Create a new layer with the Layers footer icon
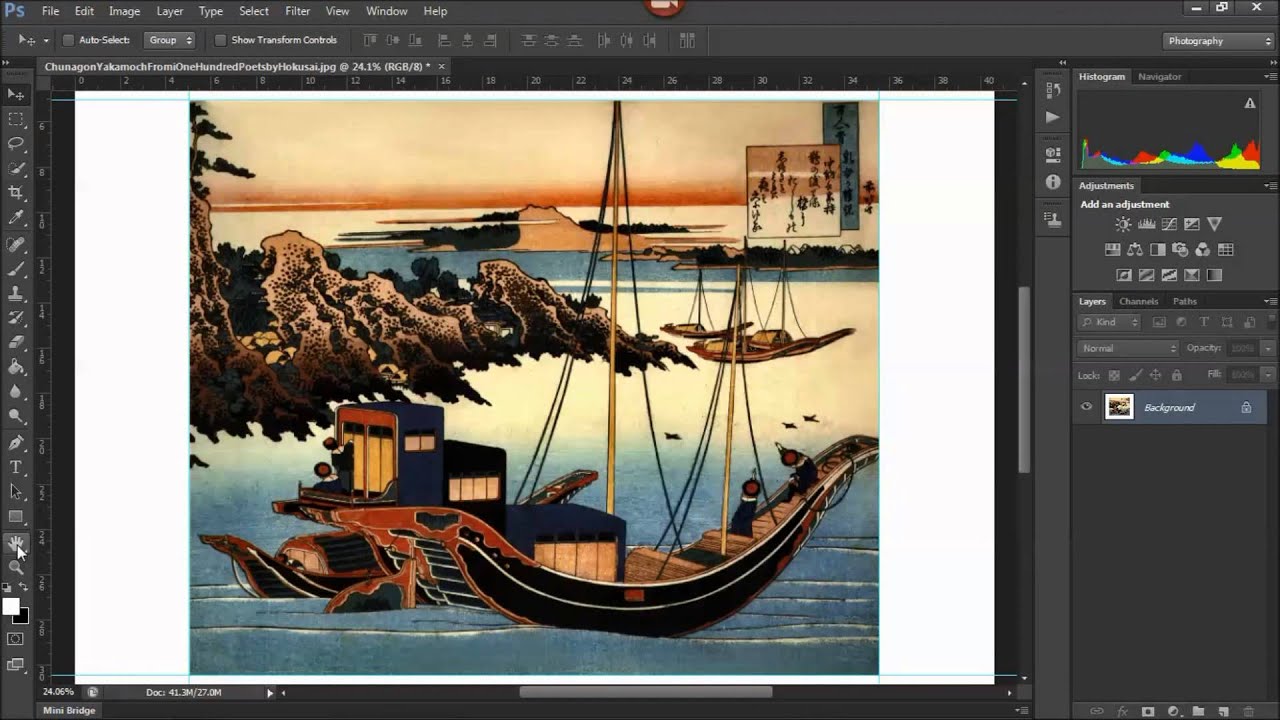Screen dimensions: 1280x720 point(1223,711)
